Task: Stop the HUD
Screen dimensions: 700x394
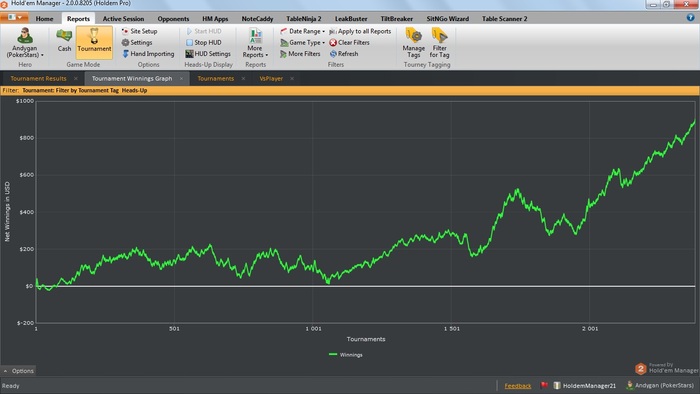Action: click(204, 42)
